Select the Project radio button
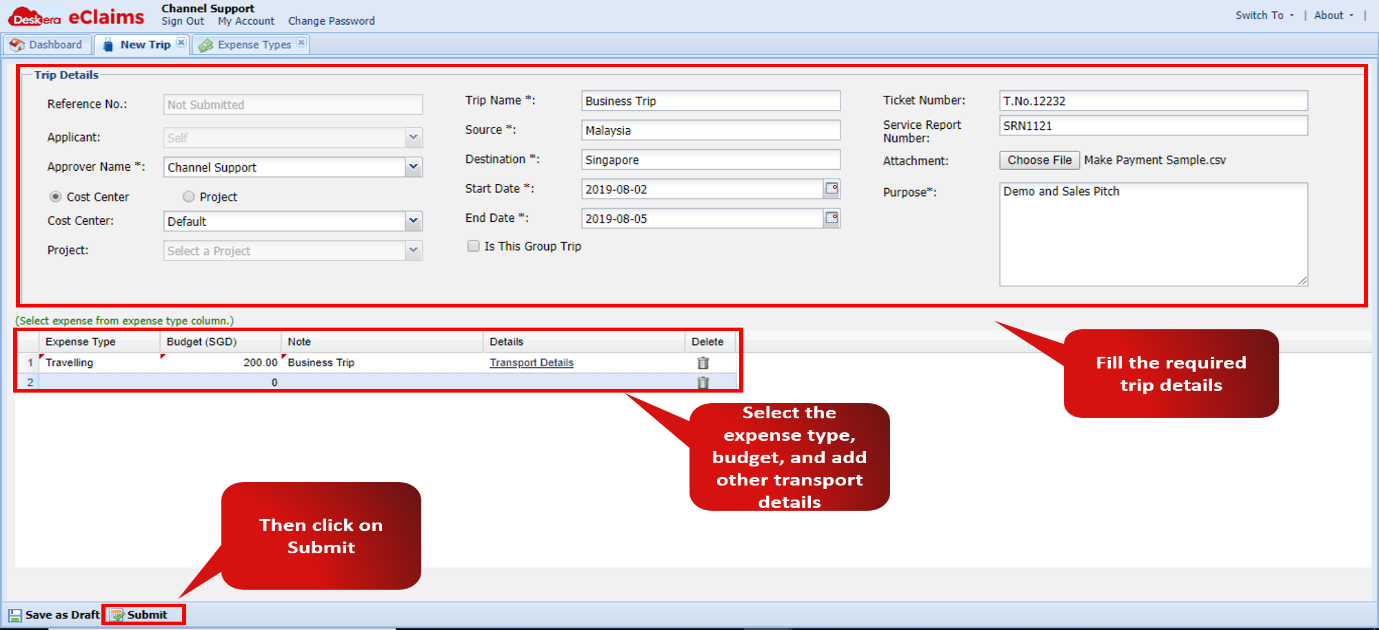 pos(188,197)
